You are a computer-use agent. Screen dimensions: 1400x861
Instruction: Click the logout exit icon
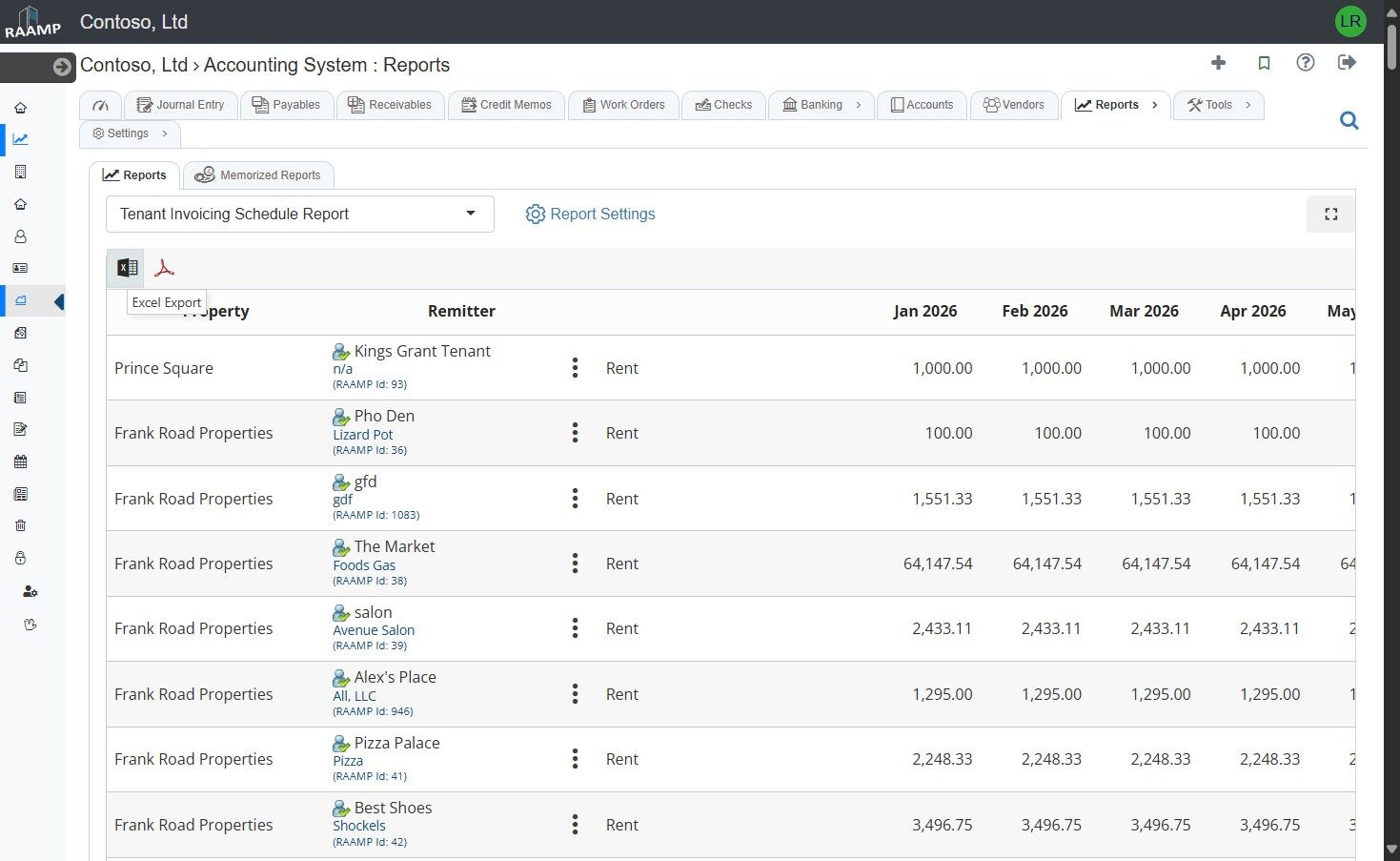click(x=1347, y=63)
